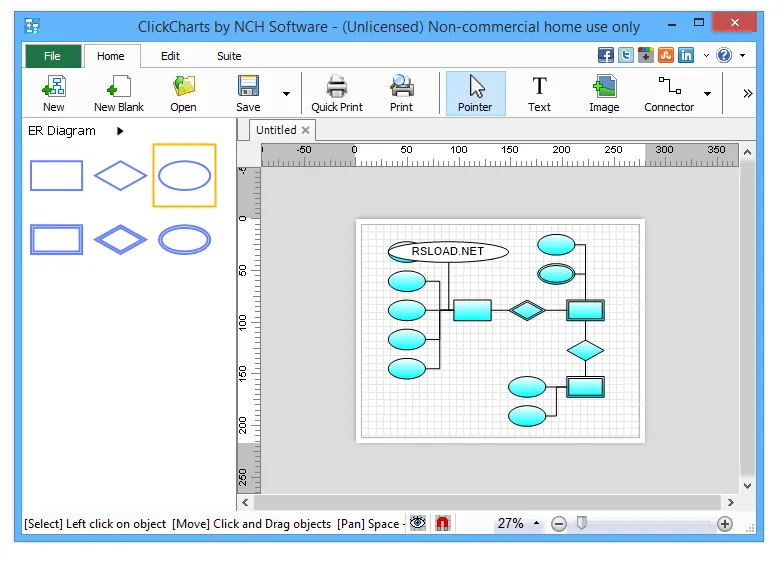Image resolution: width=783 pixels, height=562 pixels.
Task: Click the horizontal scrollbar right arrow
Action: click(x=731, y=503)
